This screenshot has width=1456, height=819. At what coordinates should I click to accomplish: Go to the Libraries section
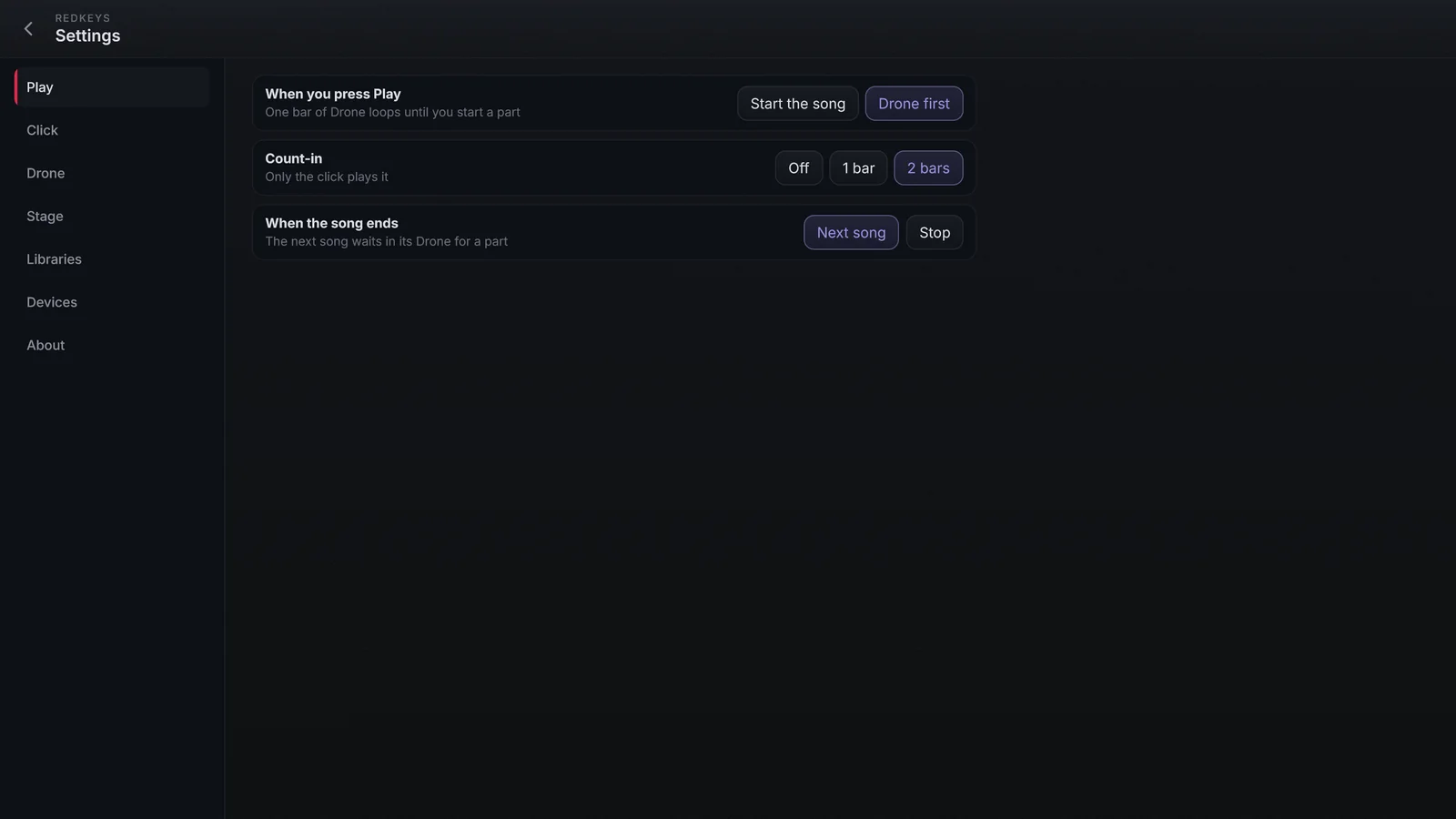coord(112,259)
